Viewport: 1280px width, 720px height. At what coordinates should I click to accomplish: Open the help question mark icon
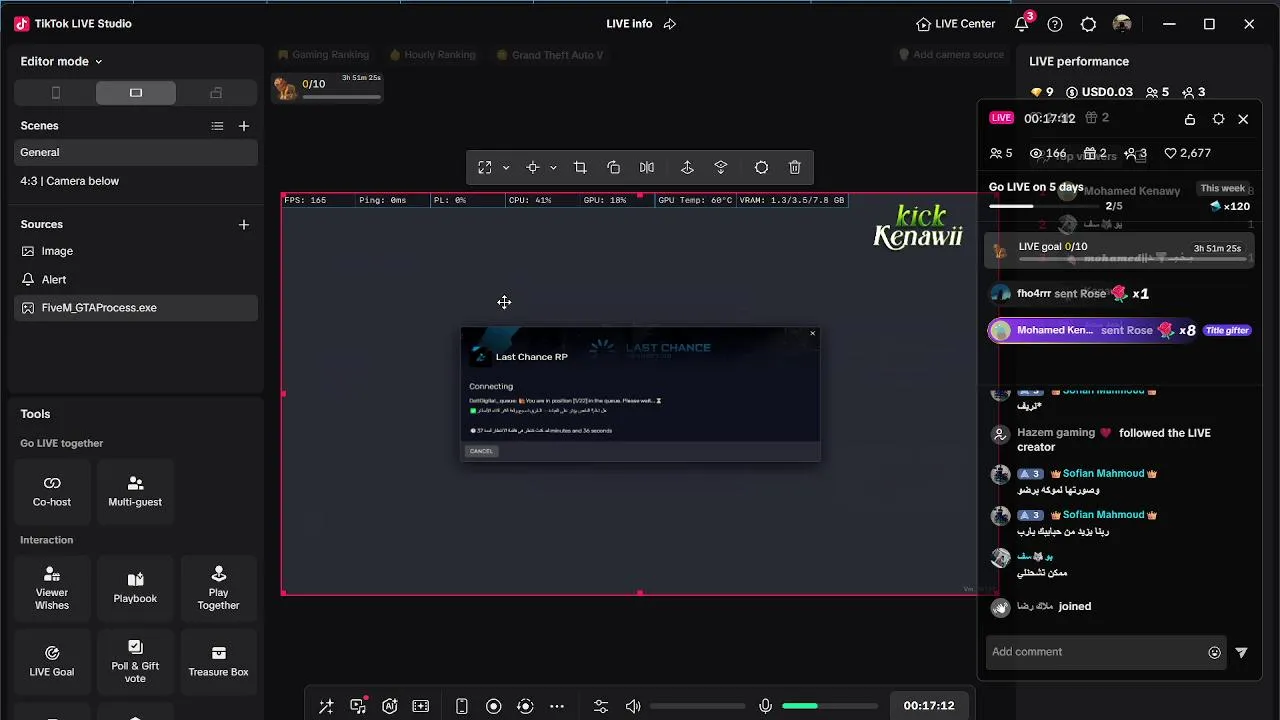pos(1055,24)
